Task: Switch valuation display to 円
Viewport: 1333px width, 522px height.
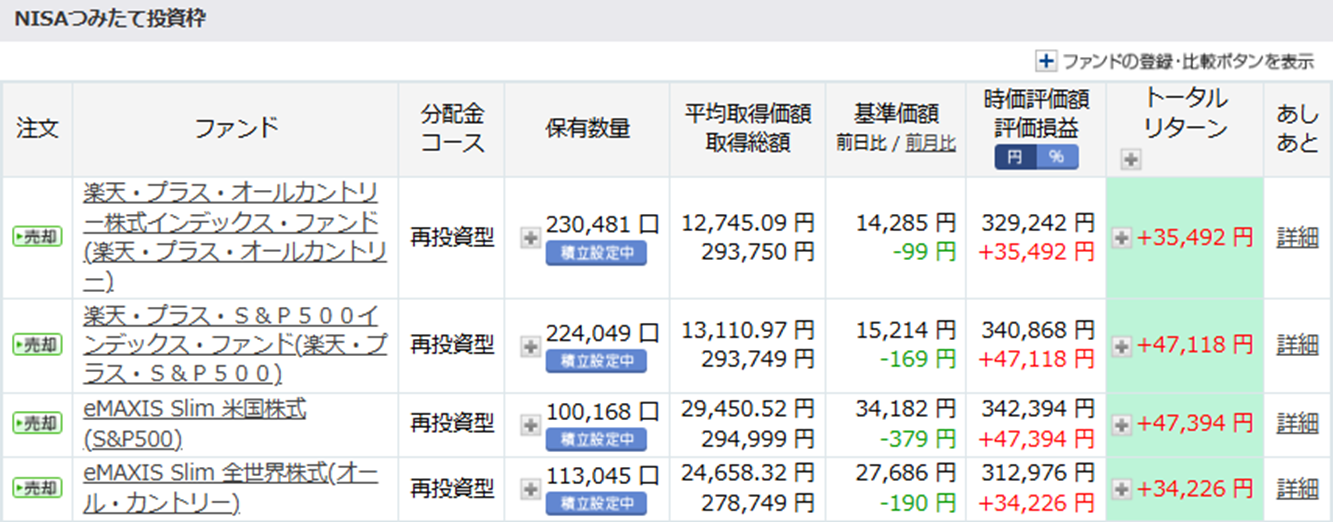Action: [x=1014, y=157]
